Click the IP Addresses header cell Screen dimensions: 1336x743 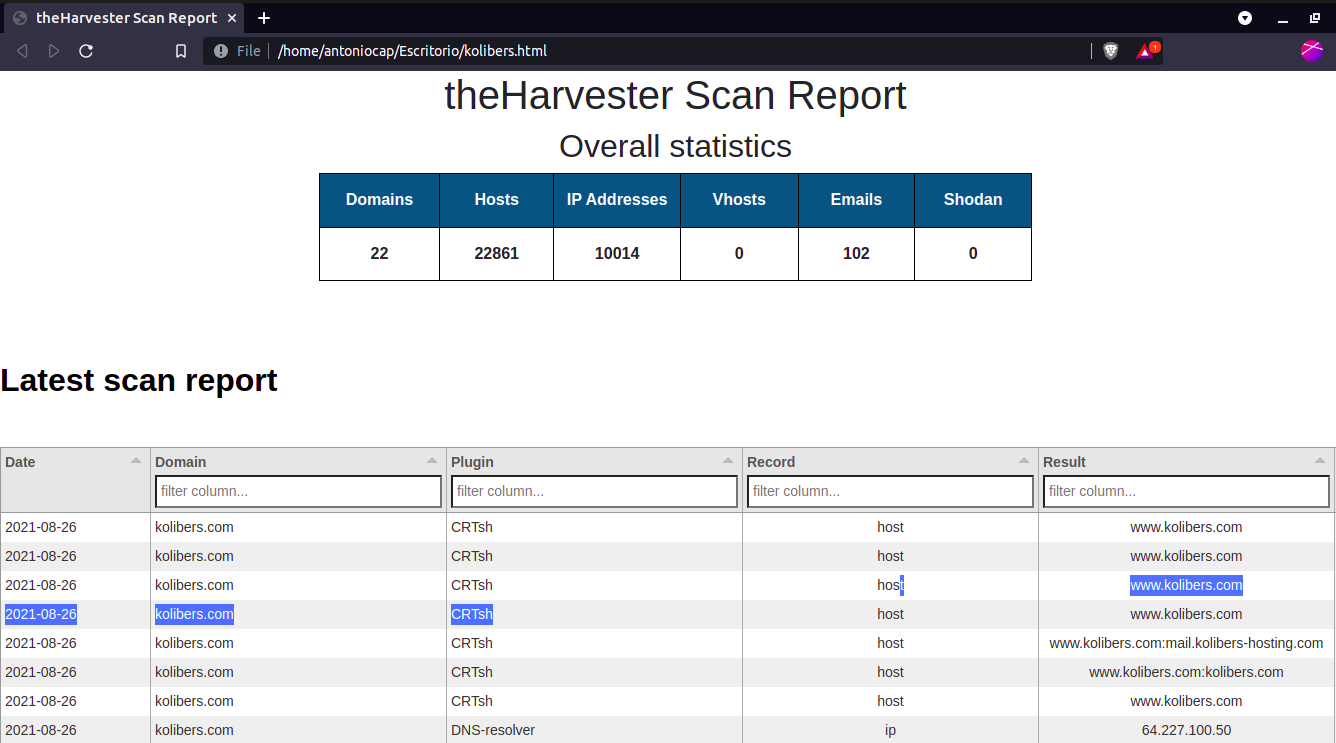[617, 200]
